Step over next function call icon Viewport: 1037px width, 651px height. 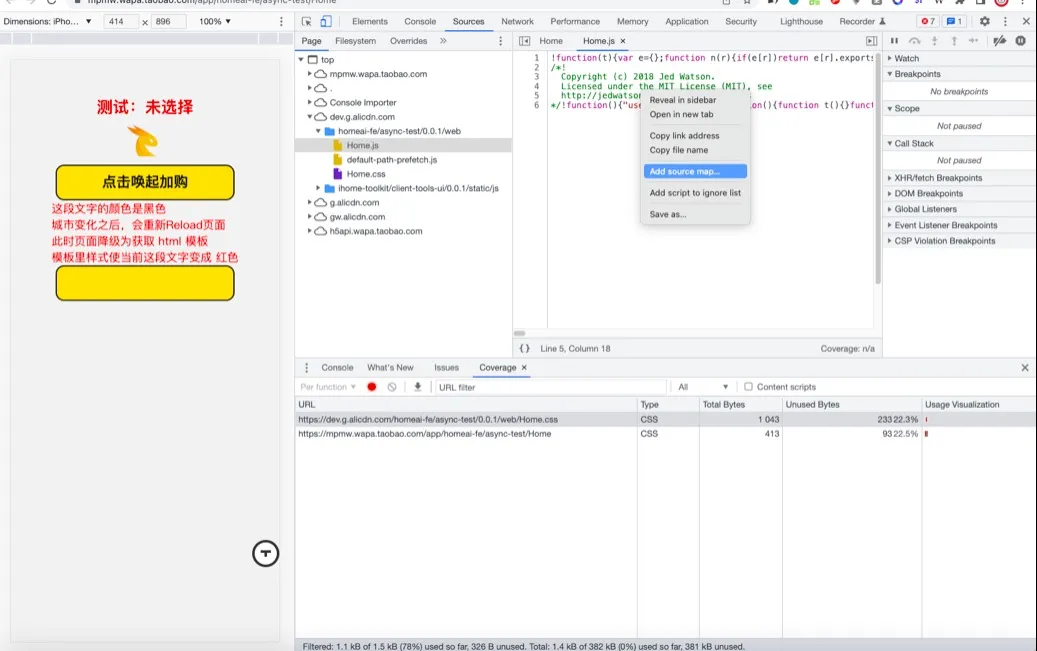[915, 41]
